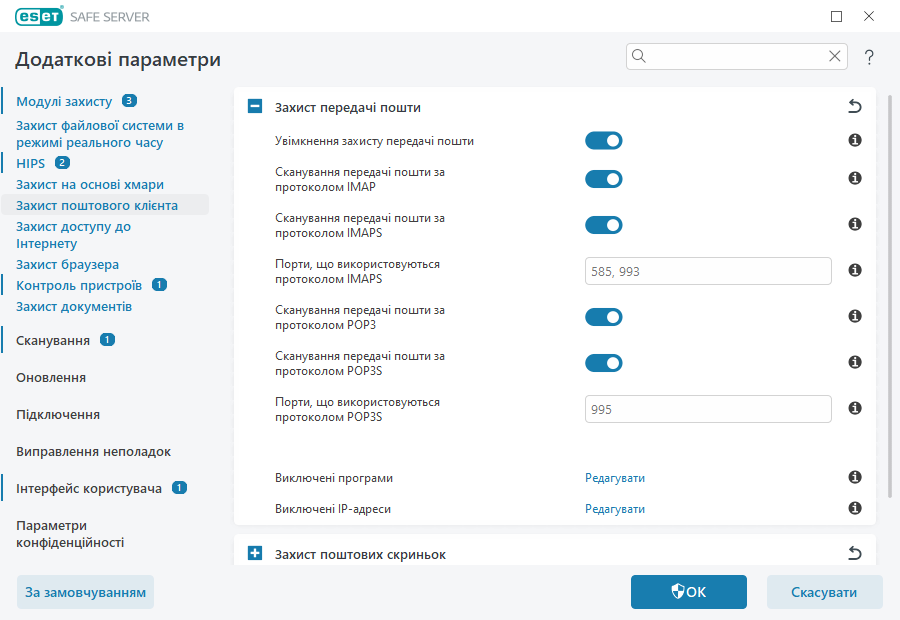Click the info icon next to Виключені IP-адреси
Screen dimensions: 900x620
[854, 508]
